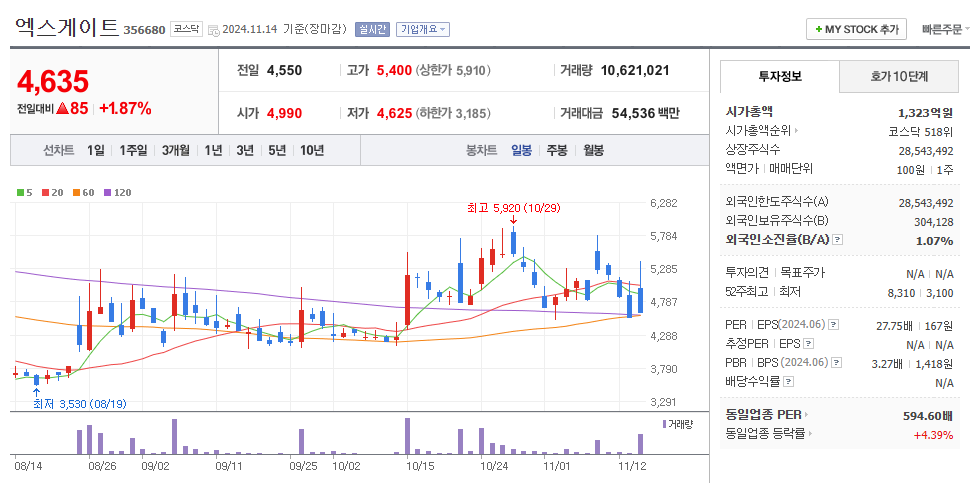
Task: Click help icon next to PER EPS(2024.06)
Action: coord(834,325)
